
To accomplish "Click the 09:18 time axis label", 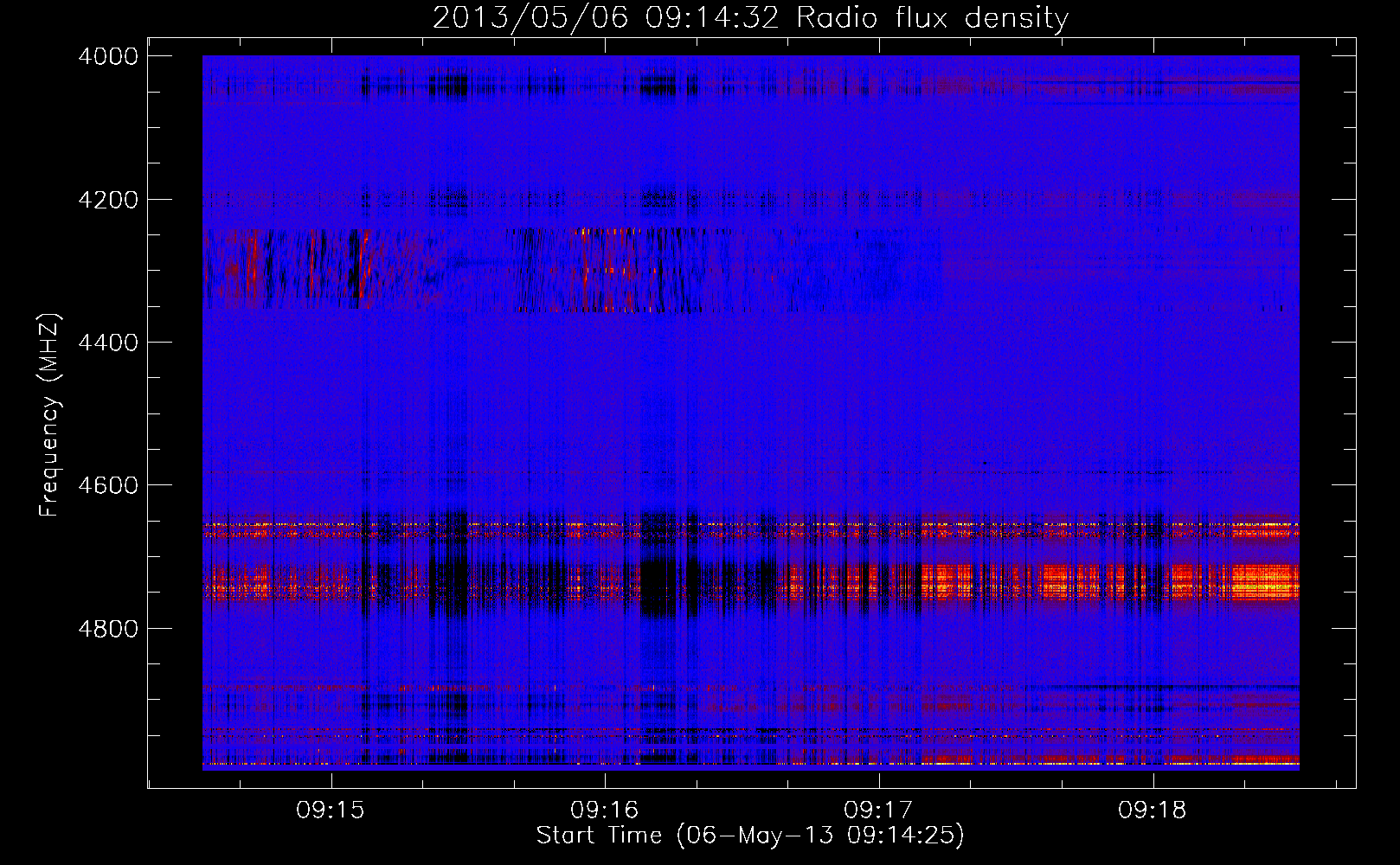I will (x=1153, y=811).
